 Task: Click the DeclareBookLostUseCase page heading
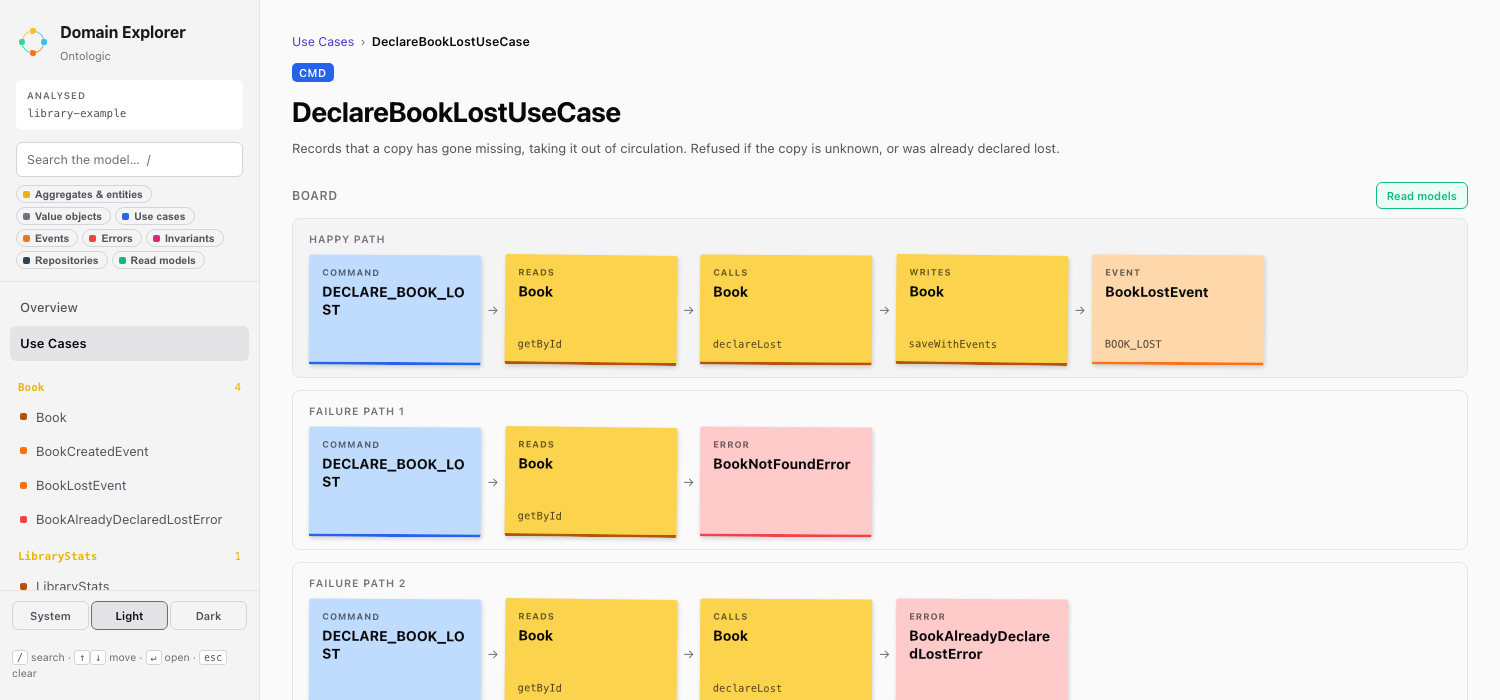click(456, 112)
